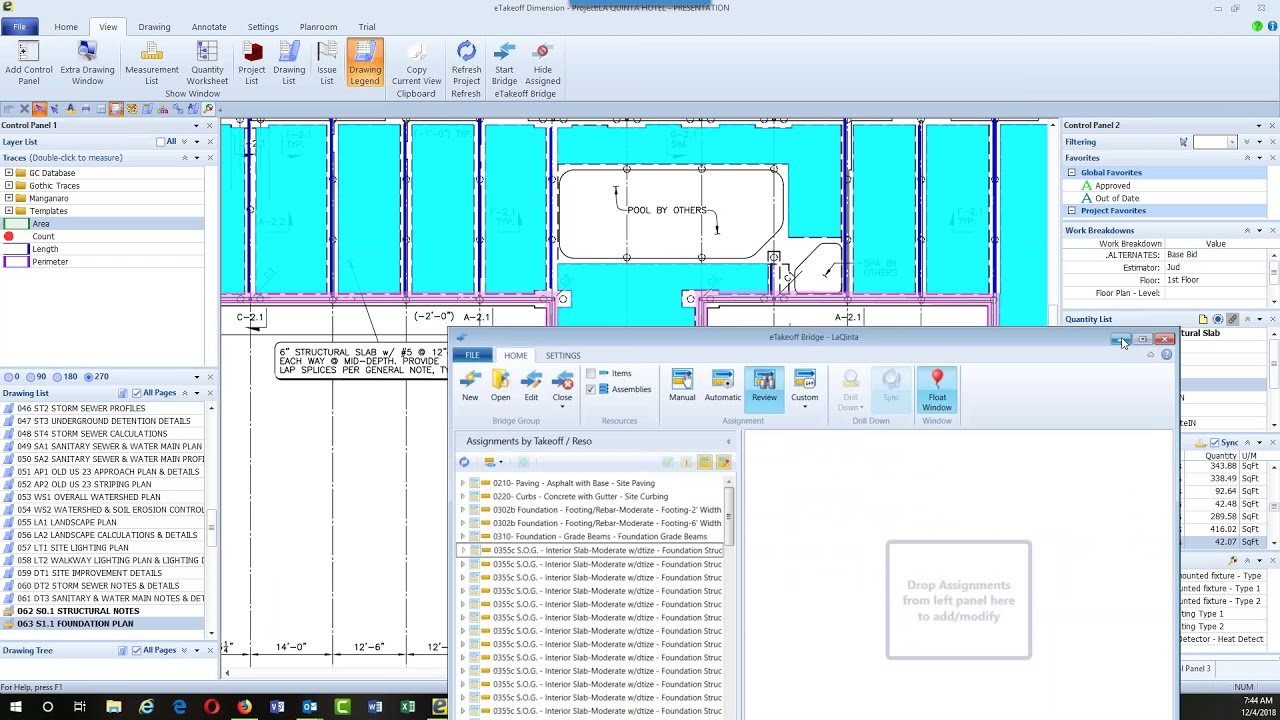Collapse the Project Favorites group
The height and width of the screenshot is (720, 1280).
pos(1071,211)
